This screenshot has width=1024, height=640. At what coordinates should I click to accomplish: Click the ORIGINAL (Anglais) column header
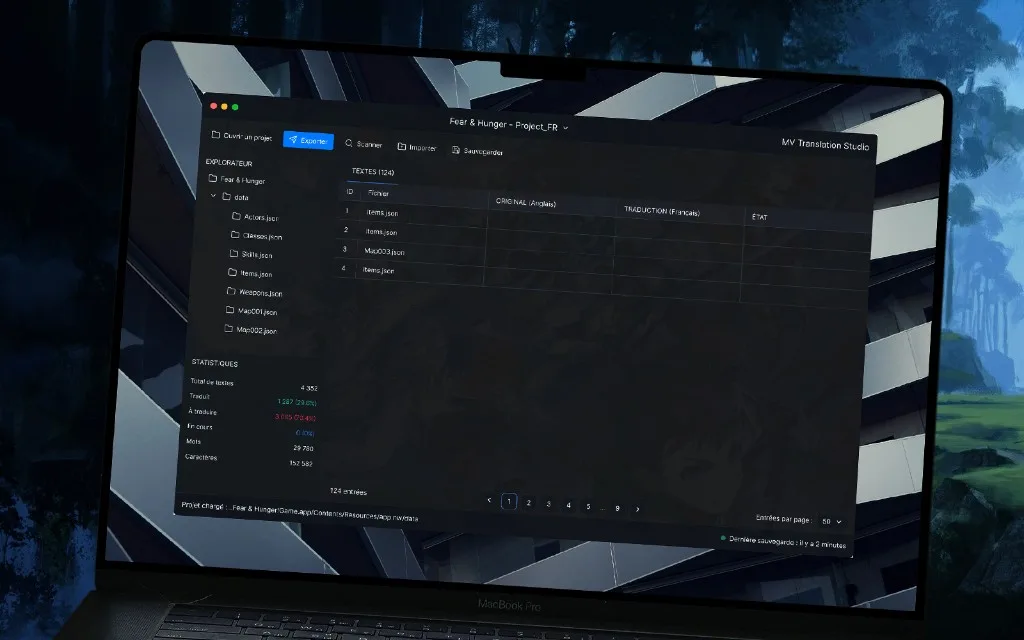point(526,202)
